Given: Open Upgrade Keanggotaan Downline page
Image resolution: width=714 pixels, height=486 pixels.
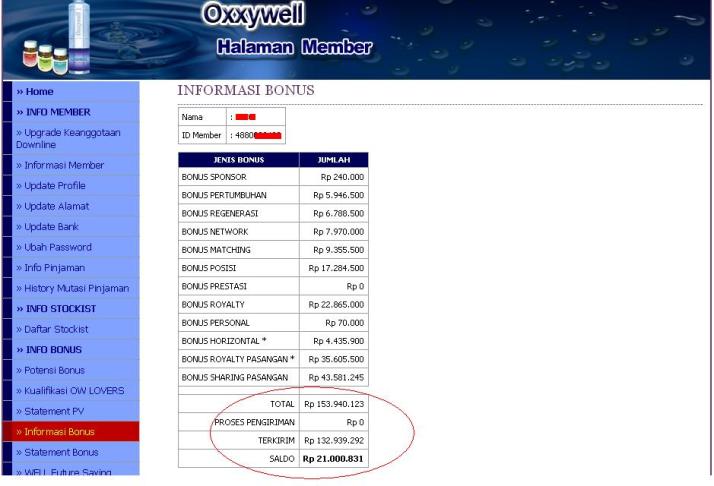Looking at the screenshot, I should pos(68,138).
